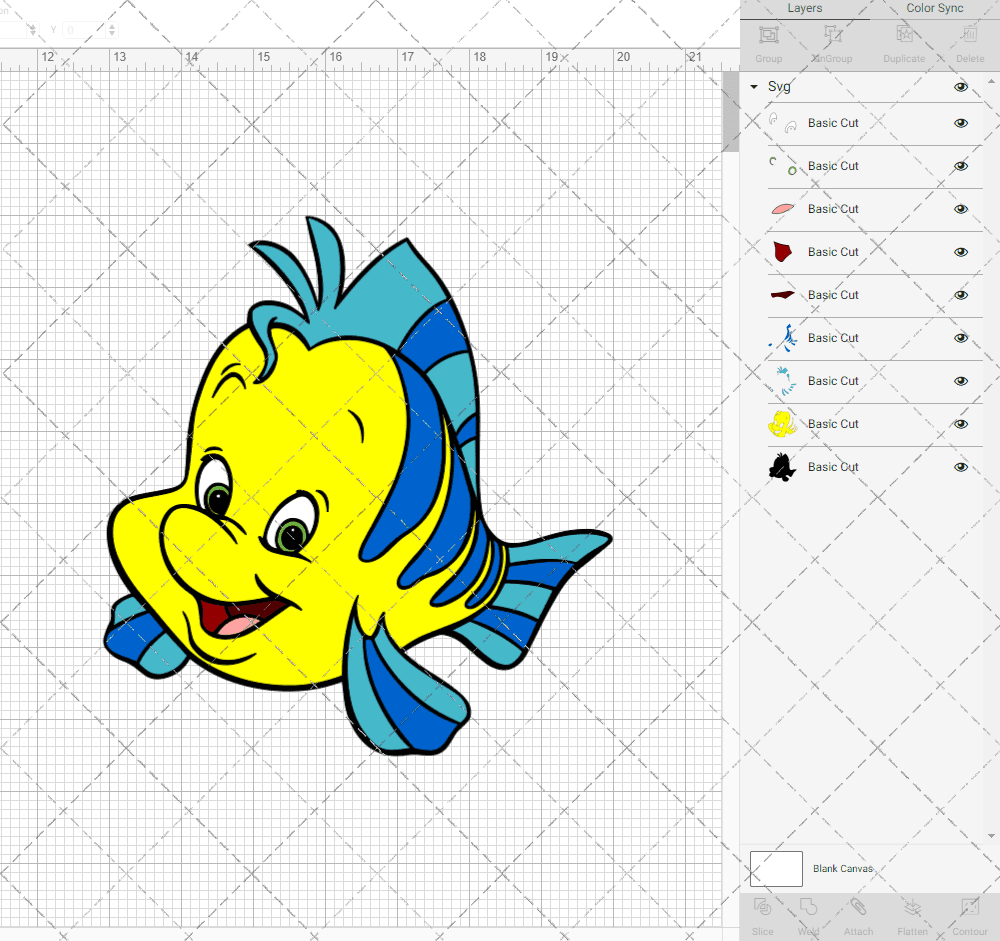Select the Slice tool
This screenshot has width=1000, height=941.
[x=762, y=907]
